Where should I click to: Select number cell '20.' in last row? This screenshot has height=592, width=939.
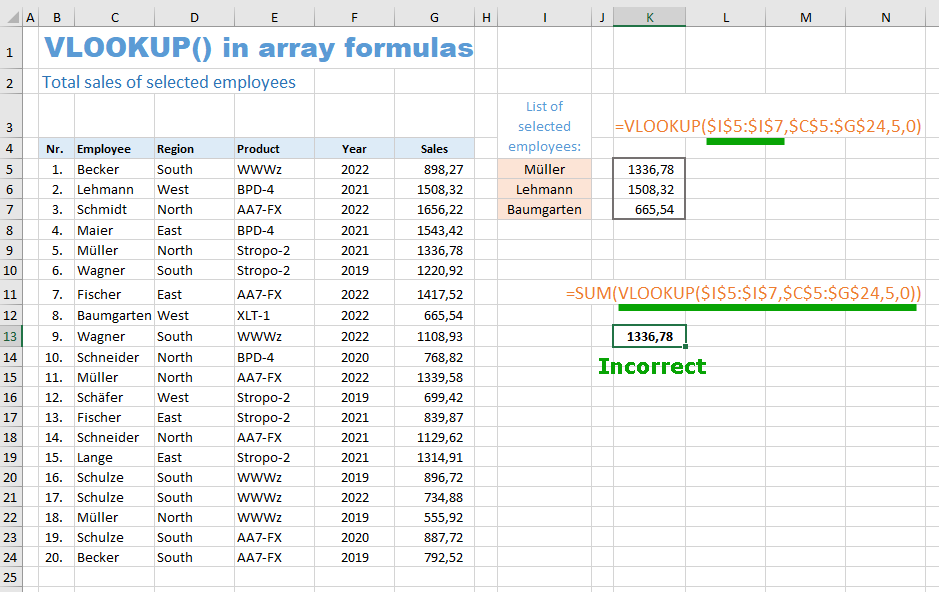55,557
